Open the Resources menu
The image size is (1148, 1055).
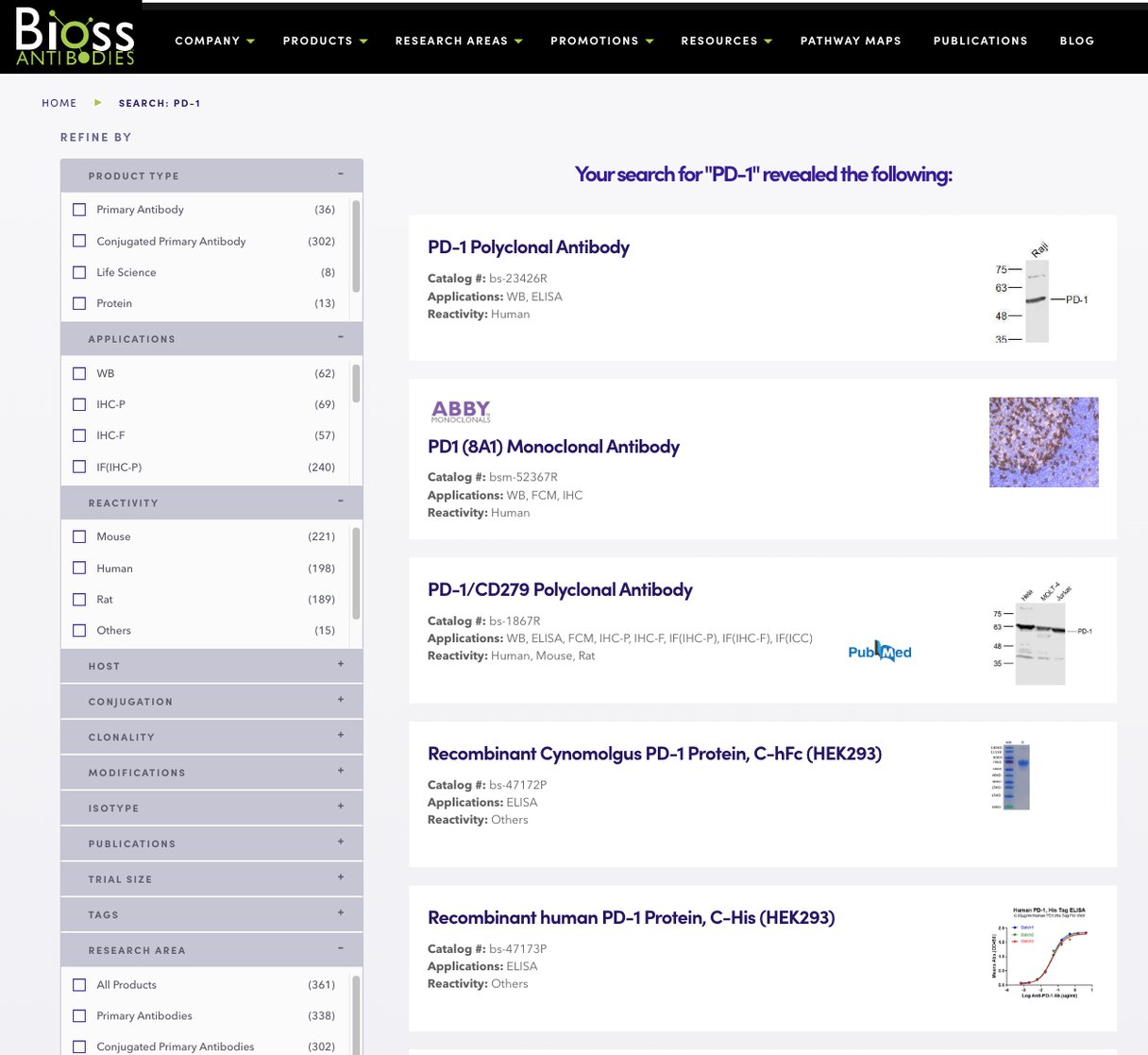point(727,41)
